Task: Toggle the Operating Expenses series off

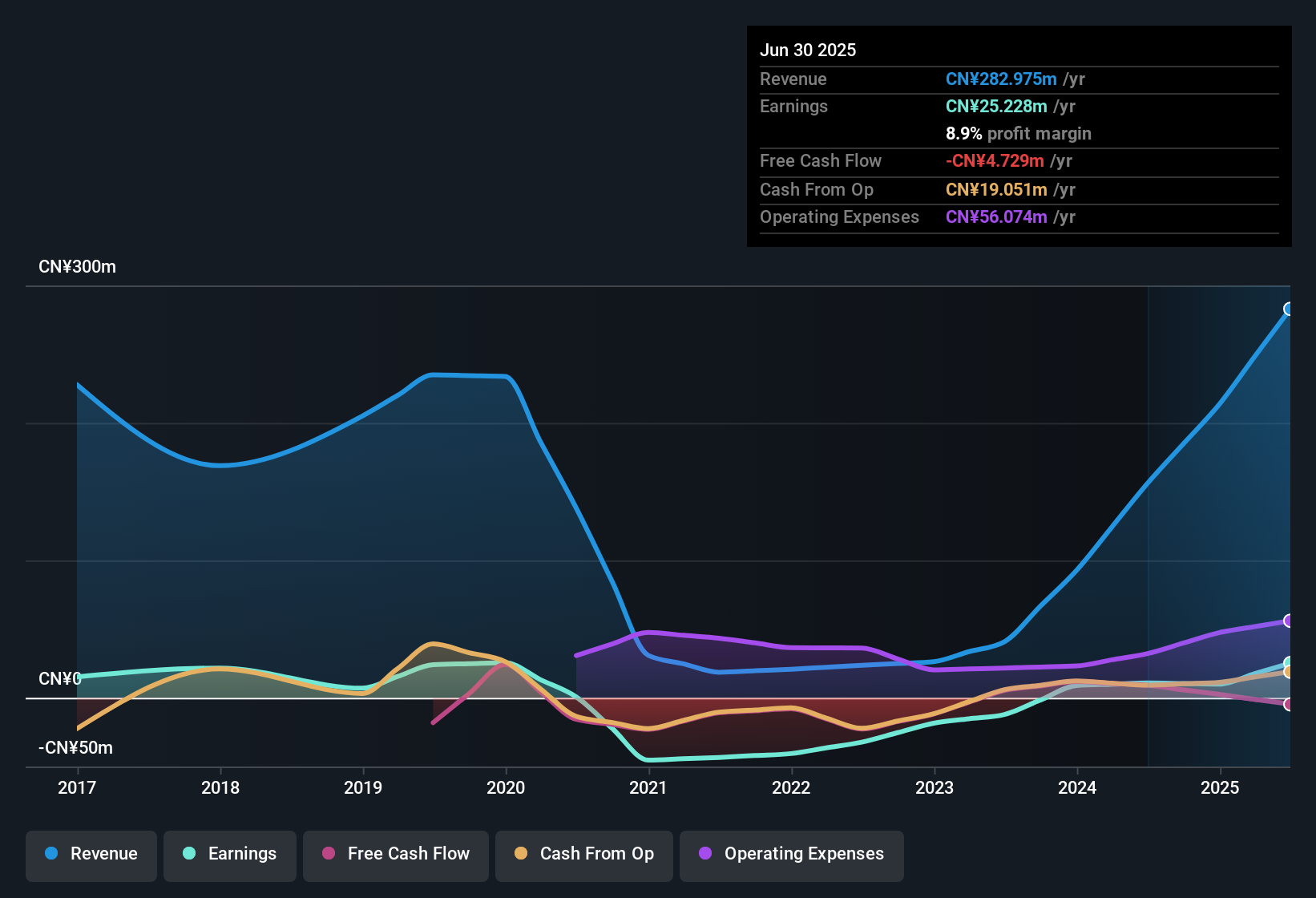Action: coord(791,854)
